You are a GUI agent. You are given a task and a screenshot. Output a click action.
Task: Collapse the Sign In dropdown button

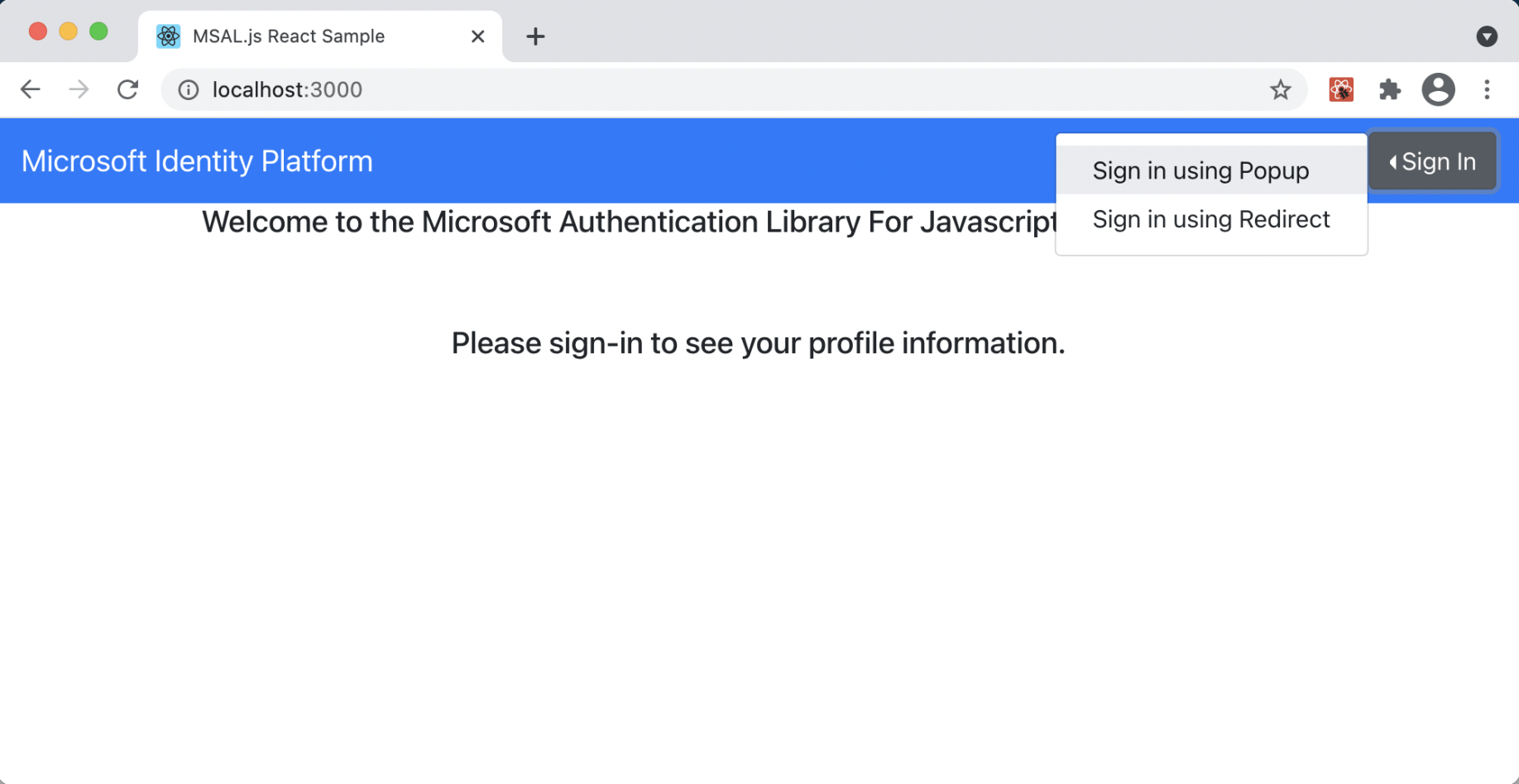[1432, 161]
